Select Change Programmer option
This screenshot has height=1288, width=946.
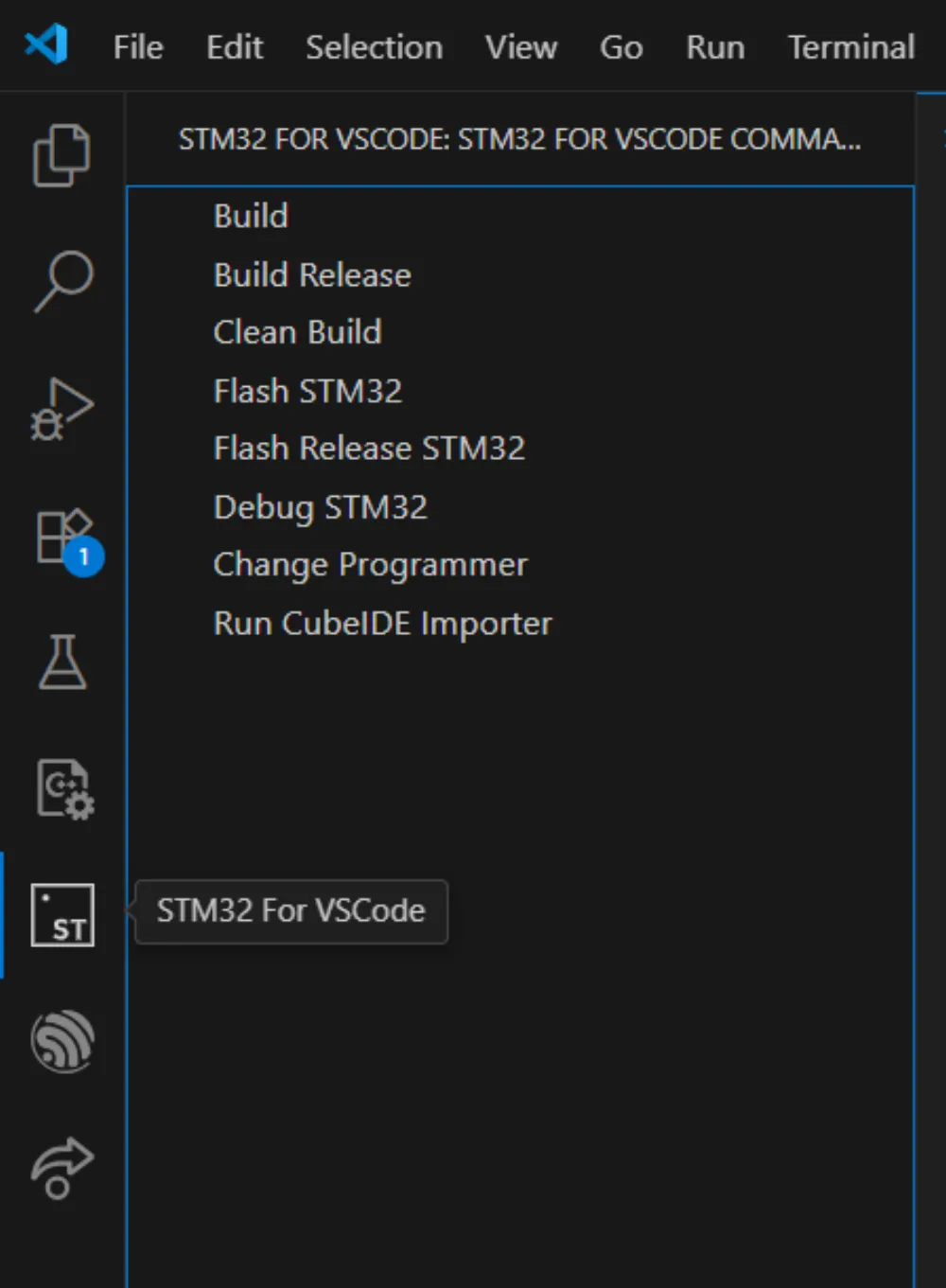(370, 564)
